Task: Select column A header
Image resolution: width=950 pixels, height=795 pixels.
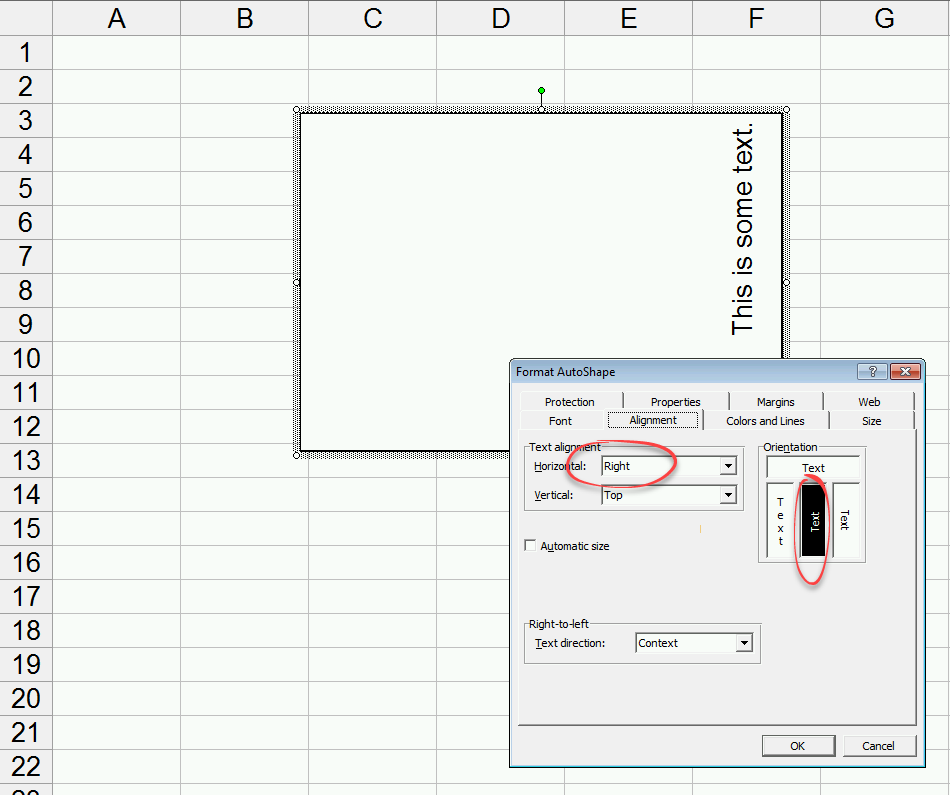Action: (x=116, y=18)
